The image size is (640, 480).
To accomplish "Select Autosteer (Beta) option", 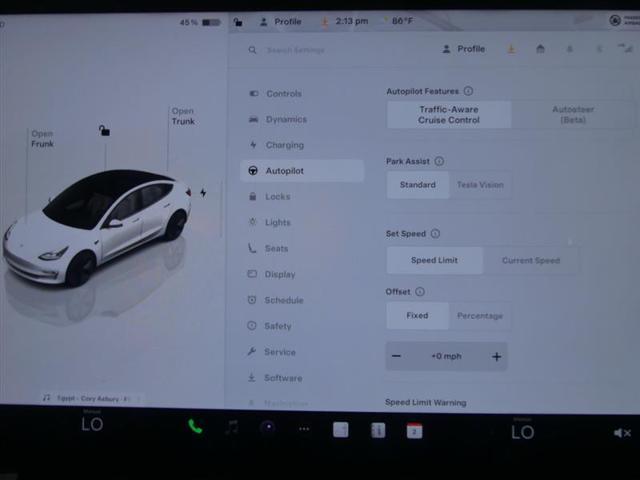I will [x=573, y=115].
